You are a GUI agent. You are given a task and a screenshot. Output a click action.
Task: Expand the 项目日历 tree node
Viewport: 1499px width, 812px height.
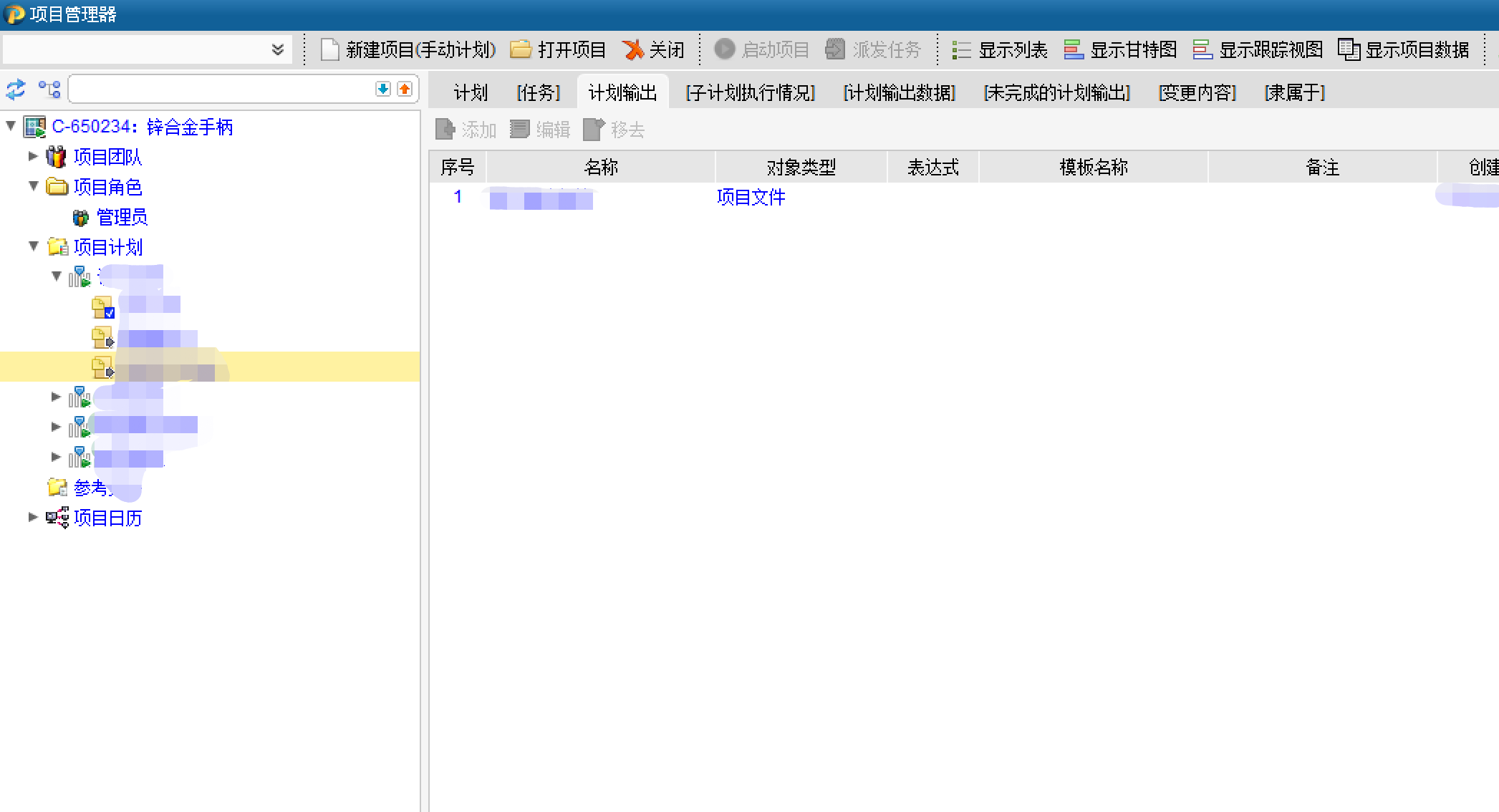33,517
